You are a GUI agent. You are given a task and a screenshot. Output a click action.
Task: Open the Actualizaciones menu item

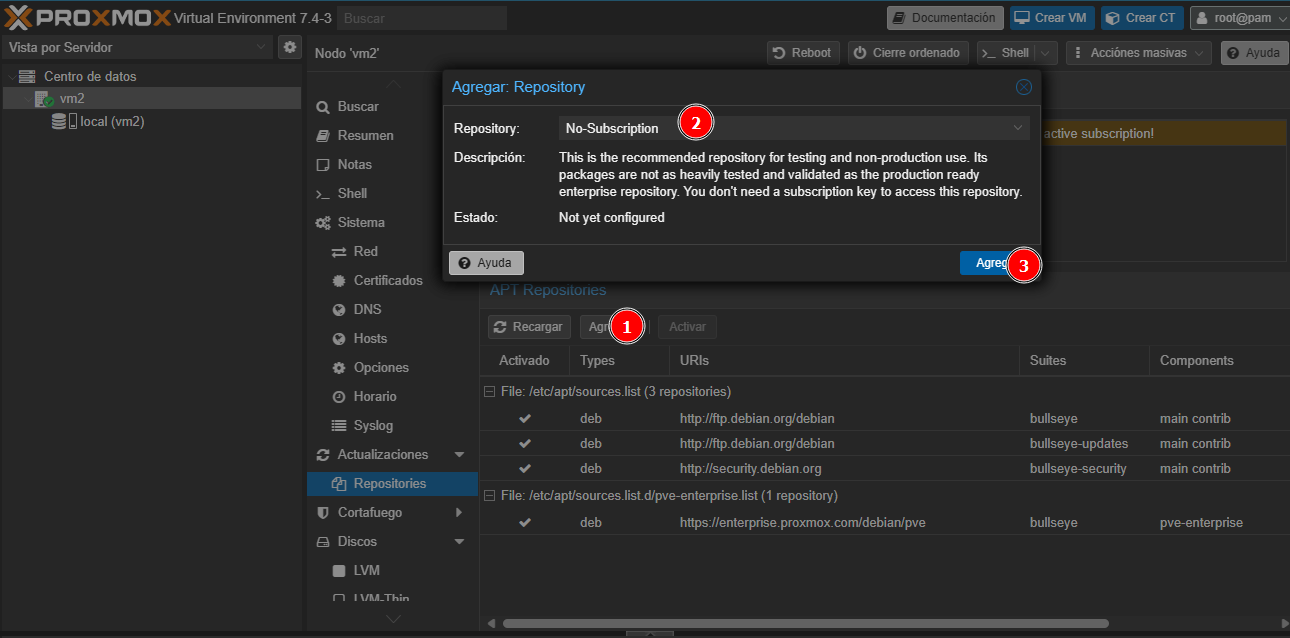click(x=382, y=454)
